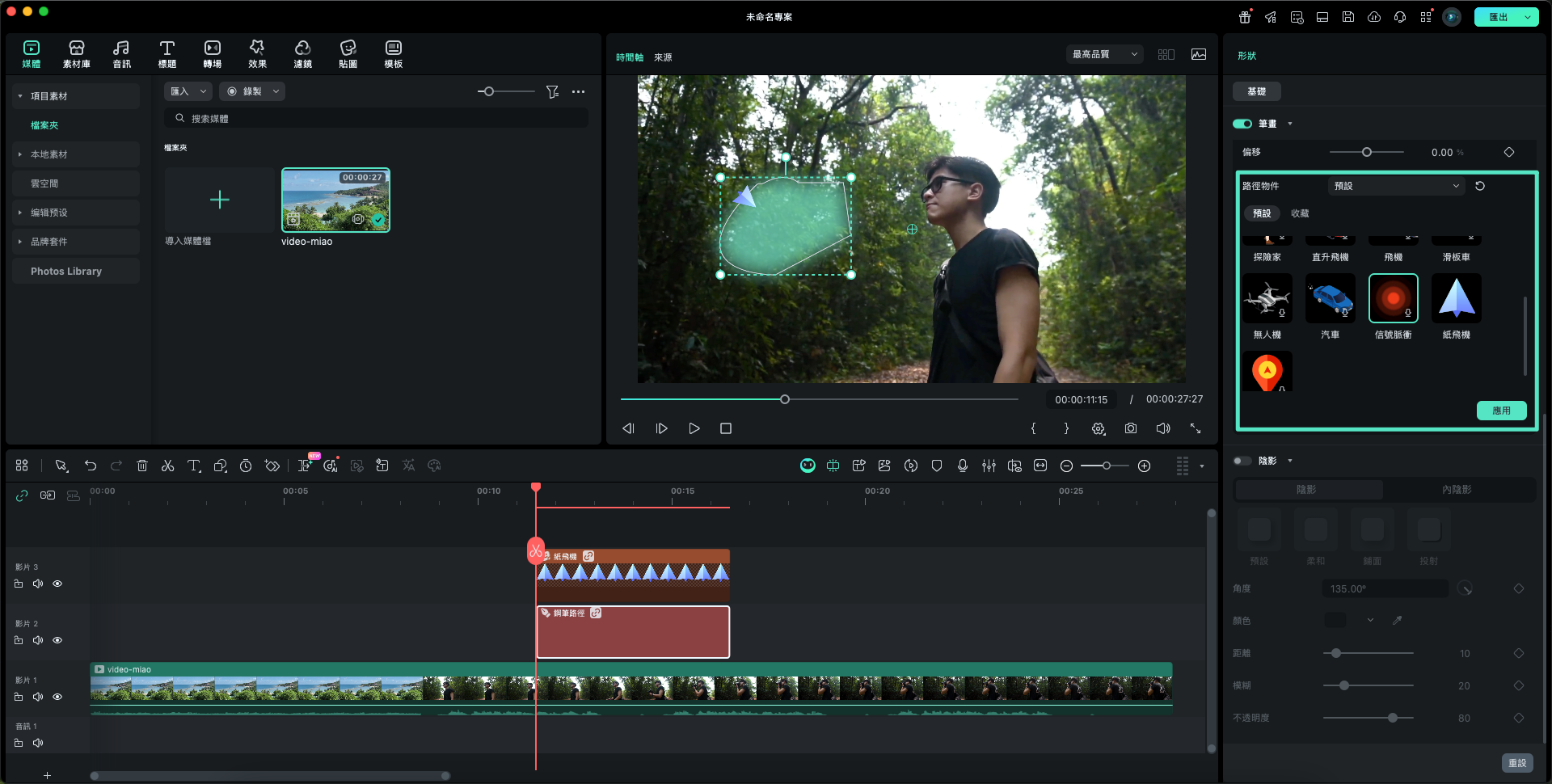Click the 應用 apply button

(1501, 411)
